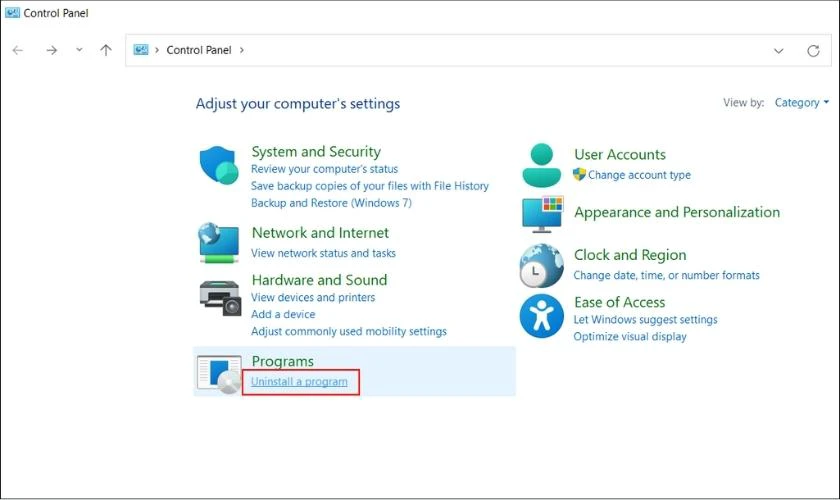
Task: Open Save backup copies with File History
Action: pos(370,186)
